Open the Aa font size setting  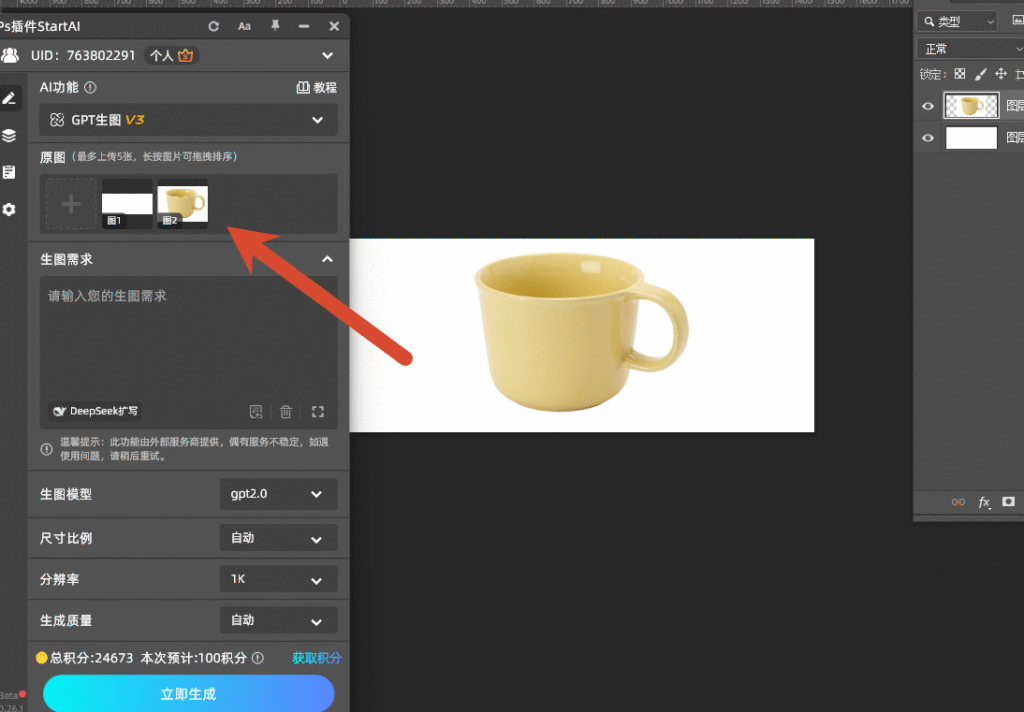[244, 26]
